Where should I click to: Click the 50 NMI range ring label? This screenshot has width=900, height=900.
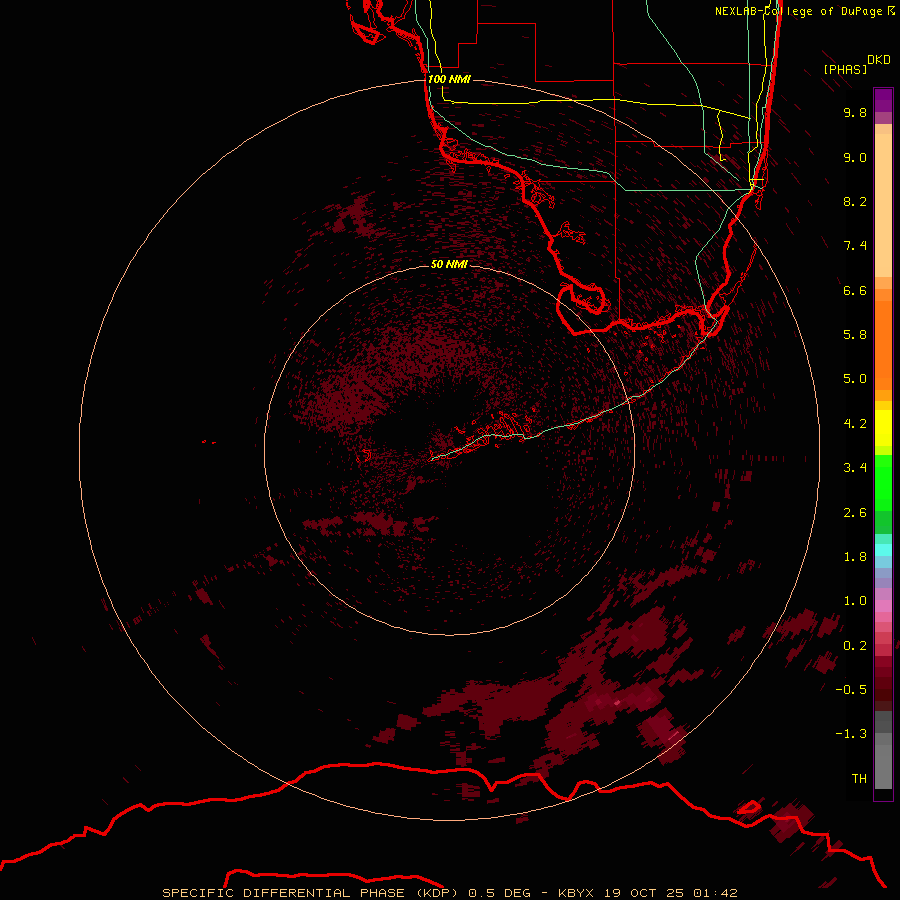click(449, 264)
